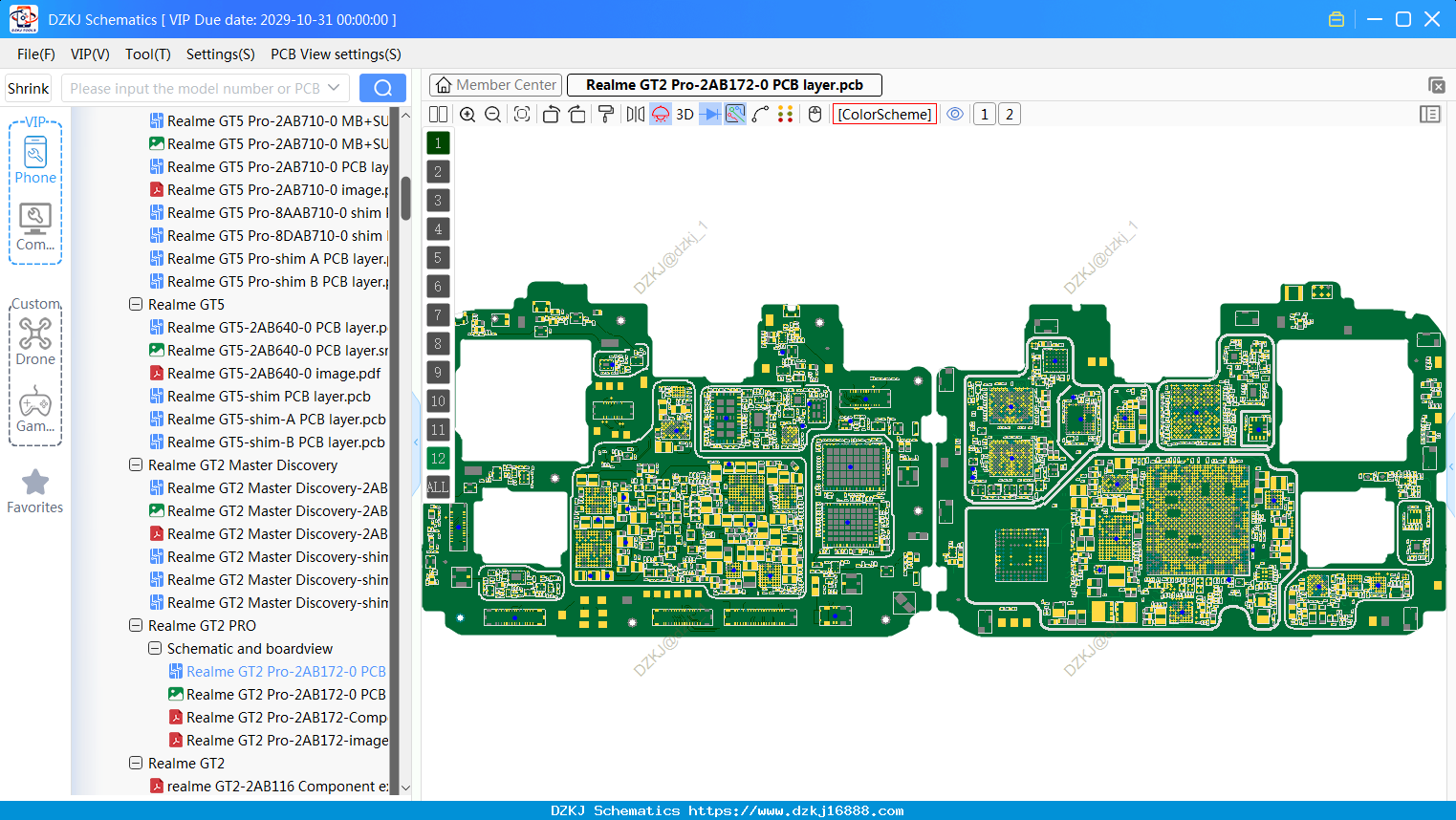Click the DZKJ app logo
1456x820 pixels.
(23, 19)
